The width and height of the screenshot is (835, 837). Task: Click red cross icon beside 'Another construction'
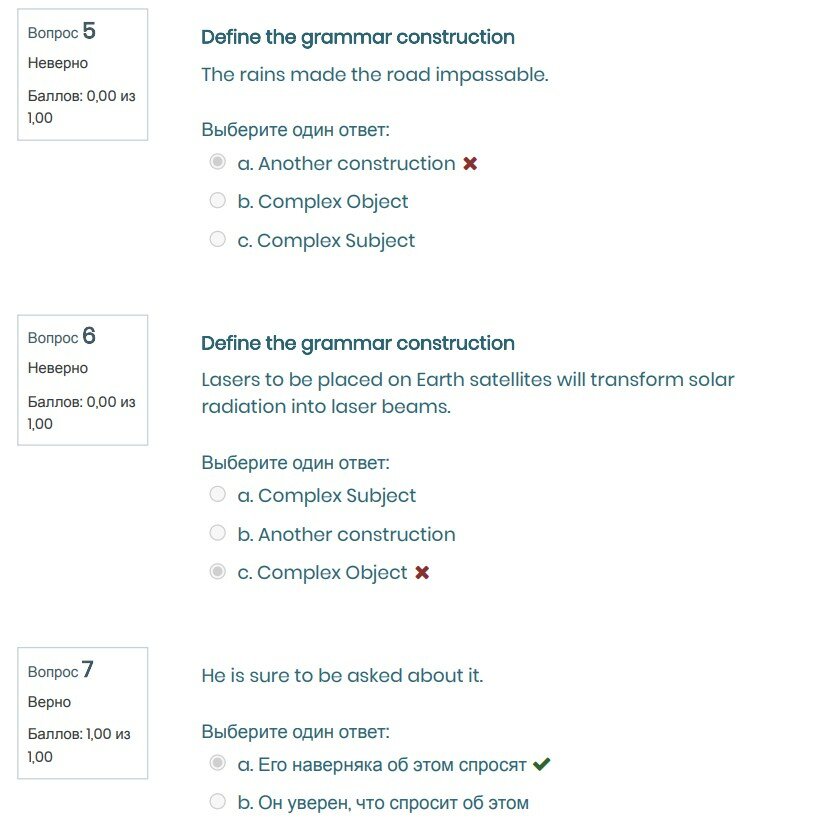point(470,163)
